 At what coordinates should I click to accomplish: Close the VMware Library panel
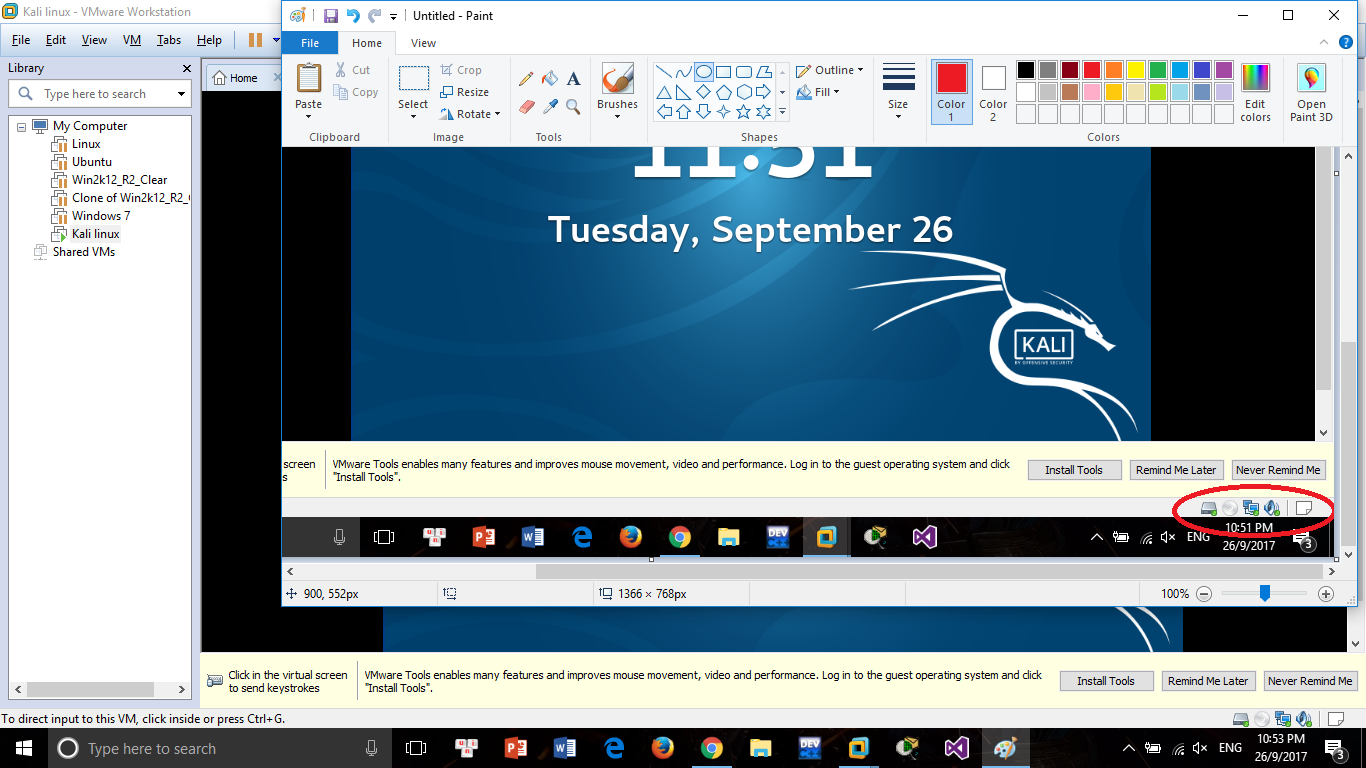click(x=186, y=68)
